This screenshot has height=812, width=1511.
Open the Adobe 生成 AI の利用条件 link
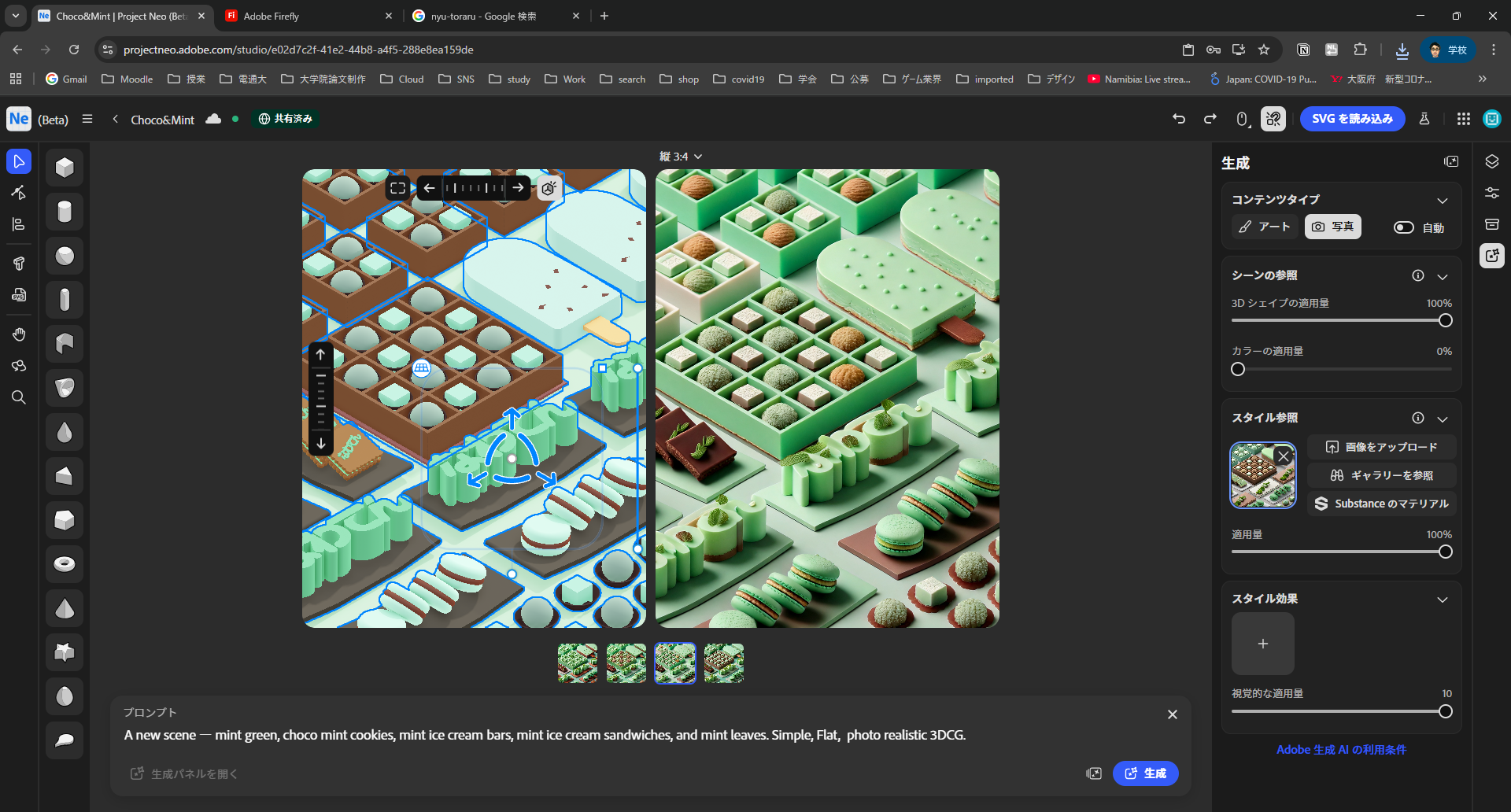tap(1341, 750)
